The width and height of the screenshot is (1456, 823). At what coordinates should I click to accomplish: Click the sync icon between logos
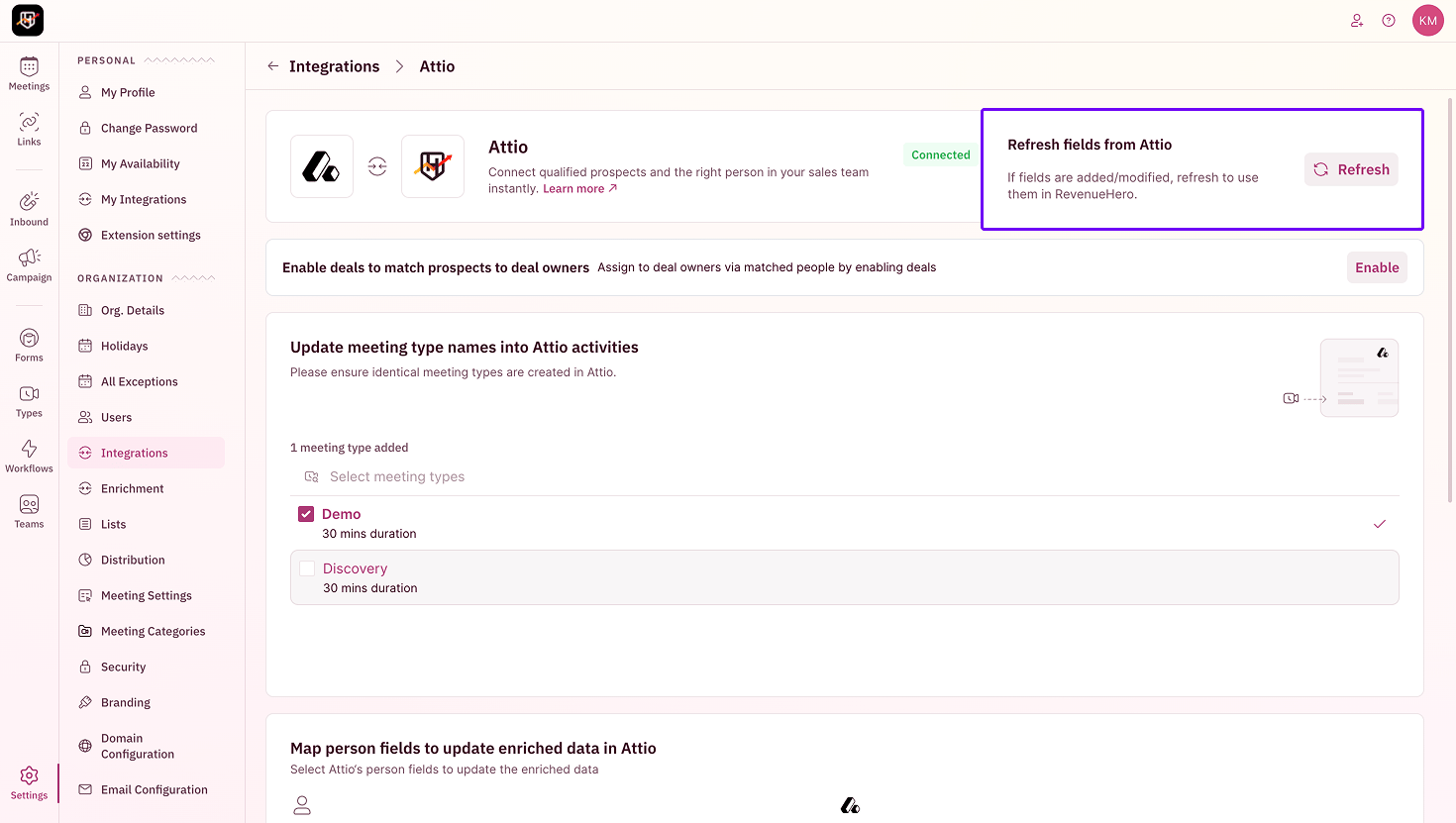(x=377, y=166)
